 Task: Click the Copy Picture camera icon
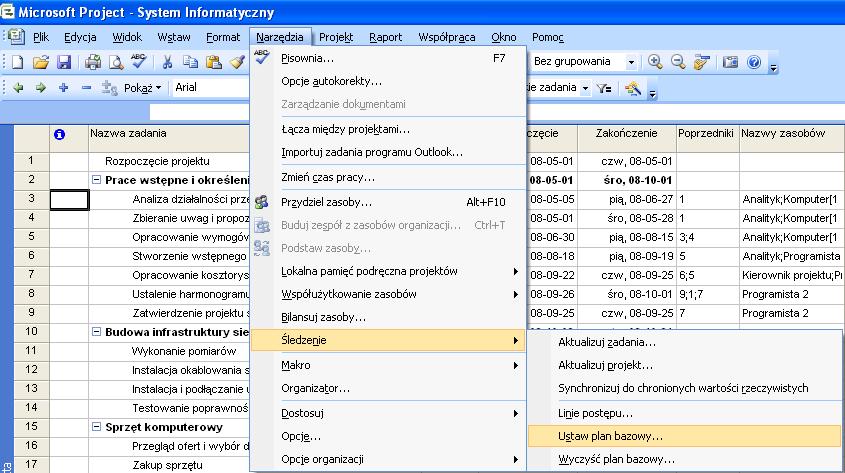tap(730, 62)
